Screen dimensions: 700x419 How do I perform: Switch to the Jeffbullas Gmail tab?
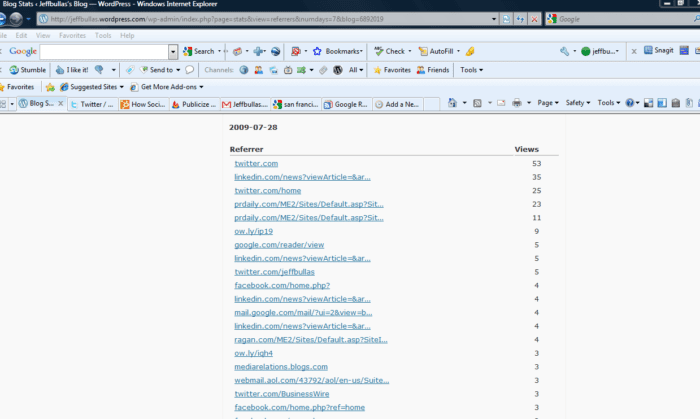point(245,104)
